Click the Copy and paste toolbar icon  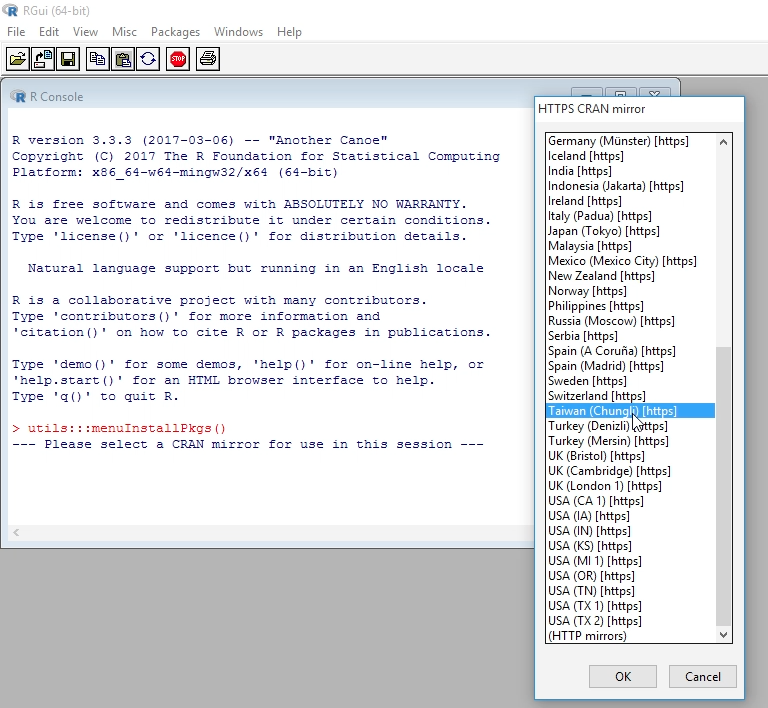click(148, 59)
